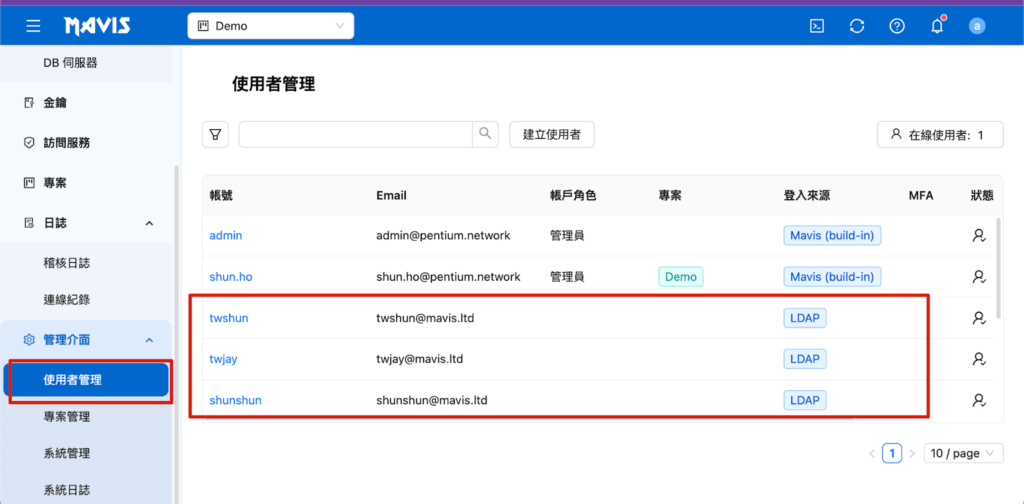Open the terminal console icon
Image resolution: width=1024 pixels, height=504 pixels.
tap(817, 26)
